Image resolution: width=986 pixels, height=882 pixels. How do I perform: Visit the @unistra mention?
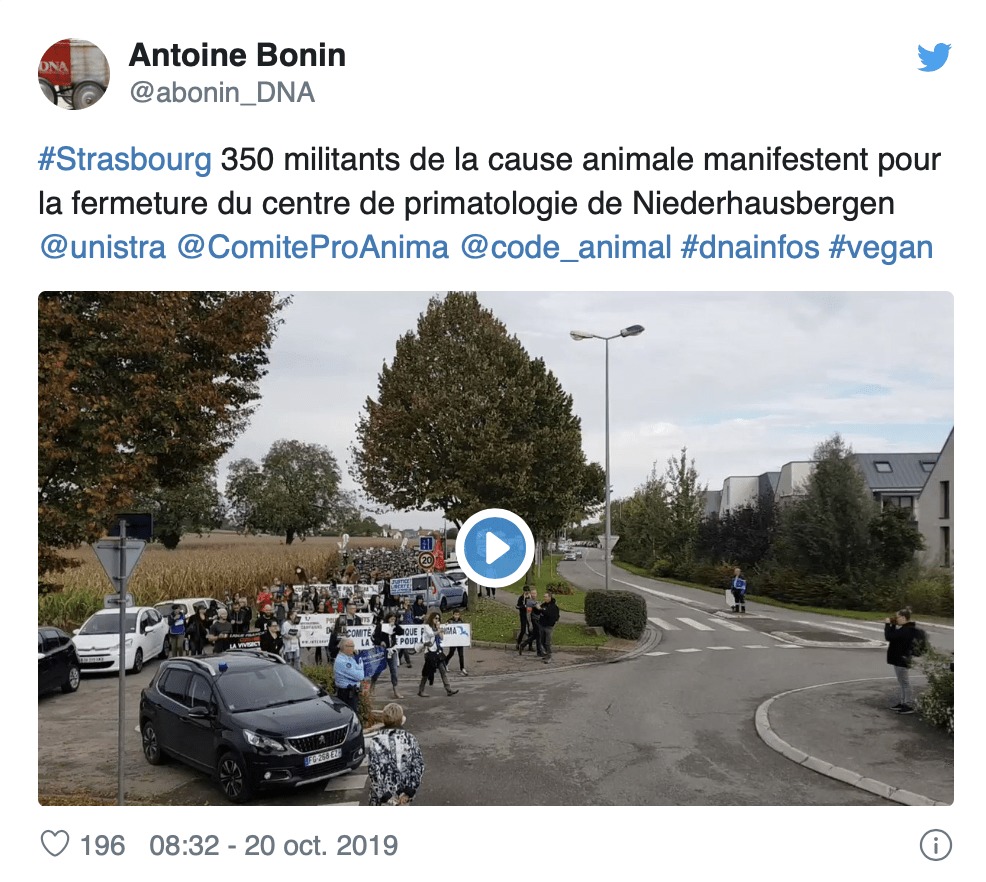(x=102, y=247)
